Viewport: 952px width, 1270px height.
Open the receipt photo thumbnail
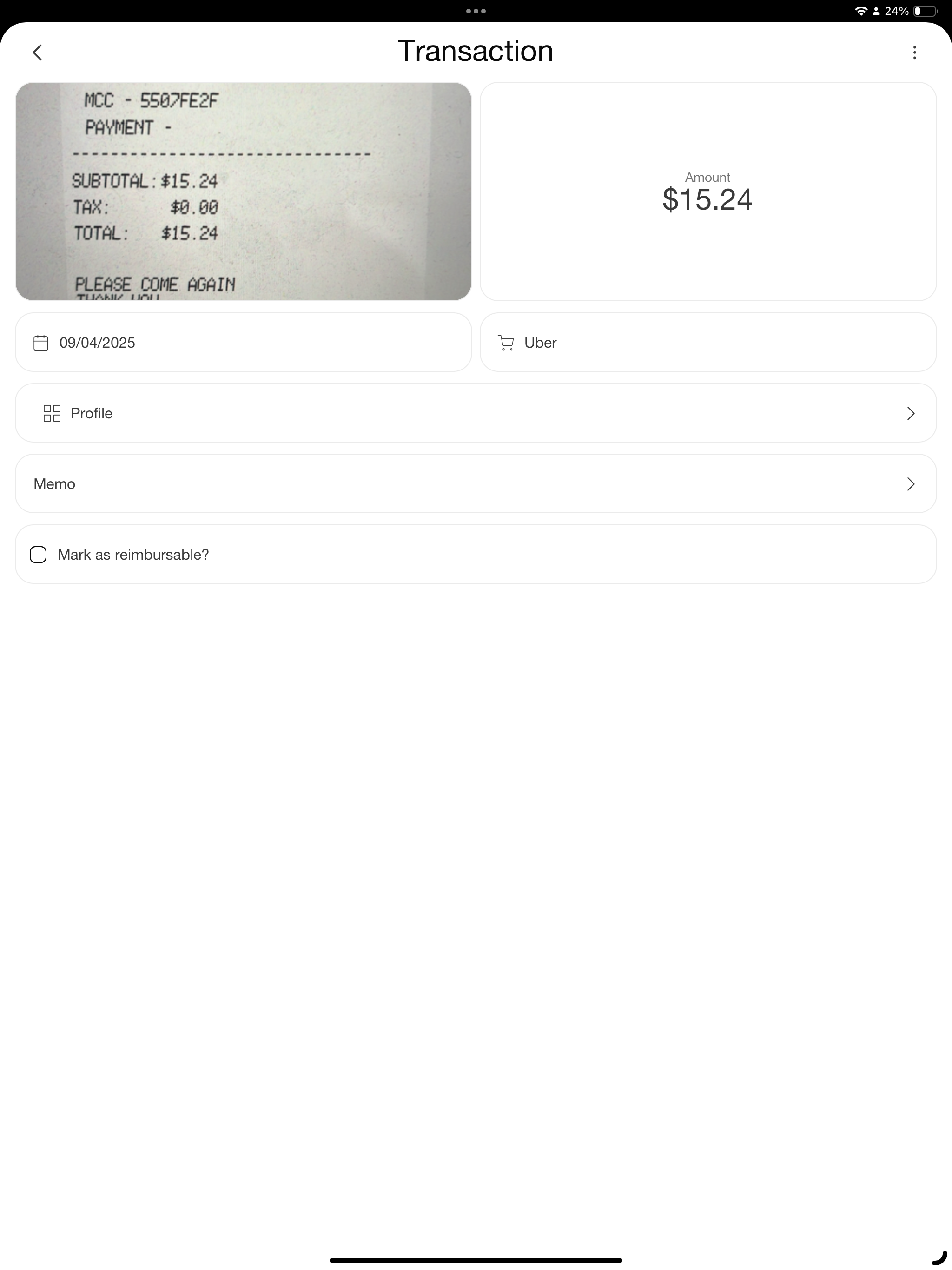pyautogui.click(x=244, y=191)
